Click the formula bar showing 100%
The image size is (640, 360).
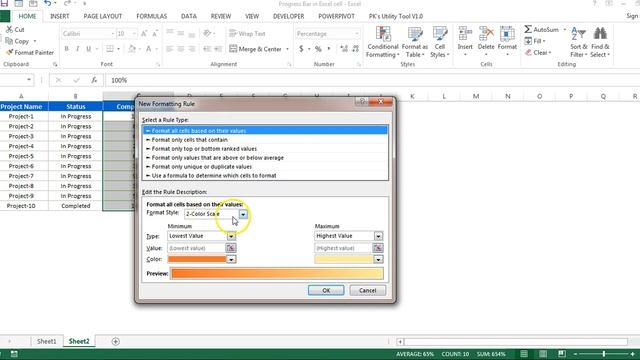coord(371,80)
